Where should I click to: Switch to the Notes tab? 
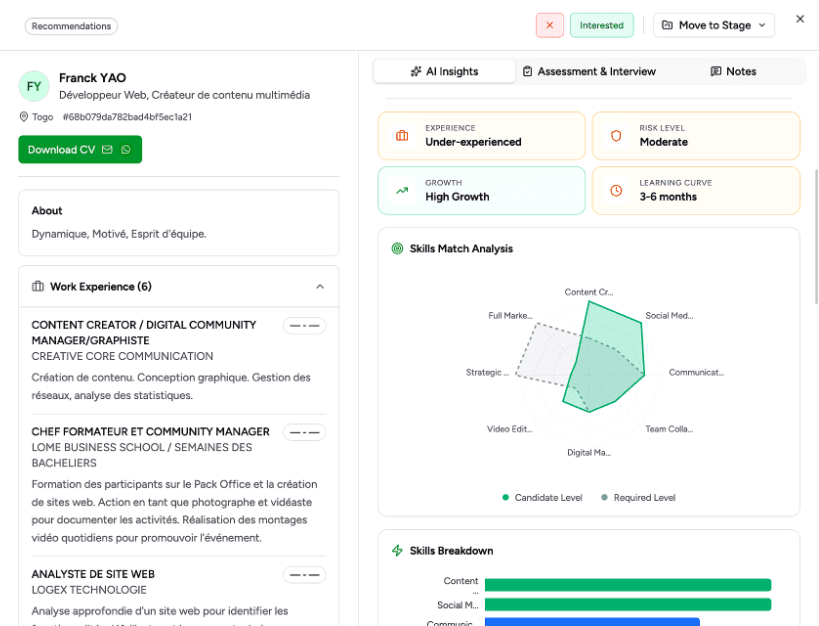[x=738, y=71]
